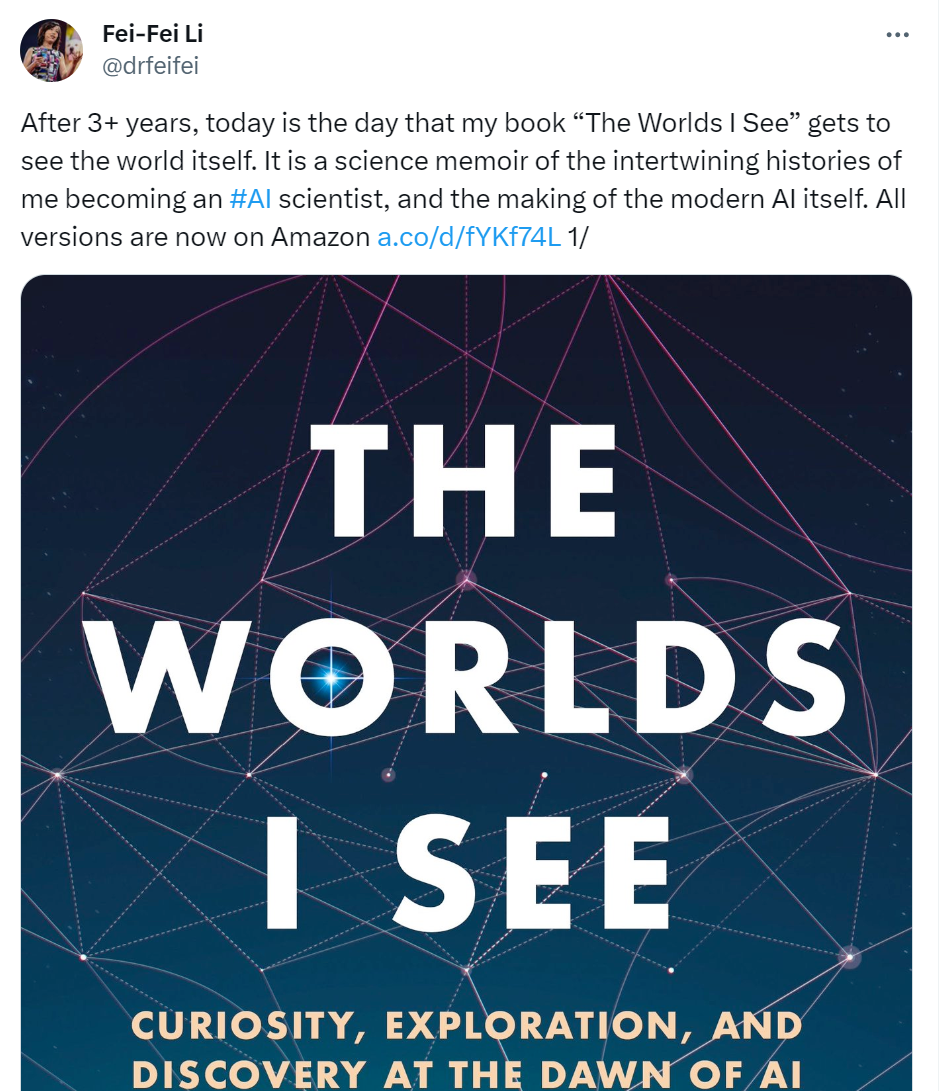This screenshot has height=1091, width=948.
Task: Click the @drfeifei handle
Action: [x=150, y=66]
